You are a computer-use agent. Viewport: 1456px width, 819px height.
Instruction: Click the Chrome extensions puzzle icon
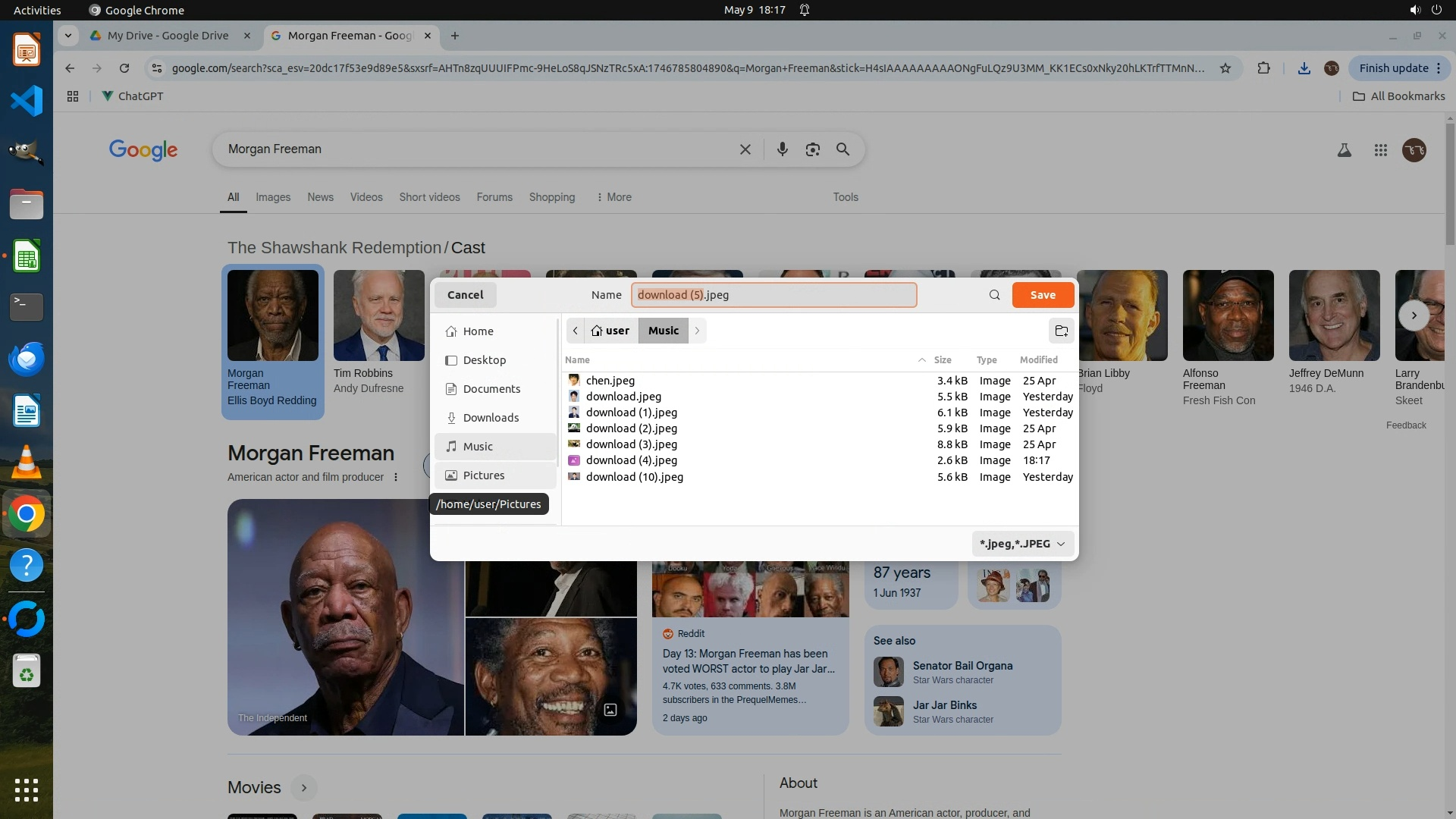point(1263,68)
